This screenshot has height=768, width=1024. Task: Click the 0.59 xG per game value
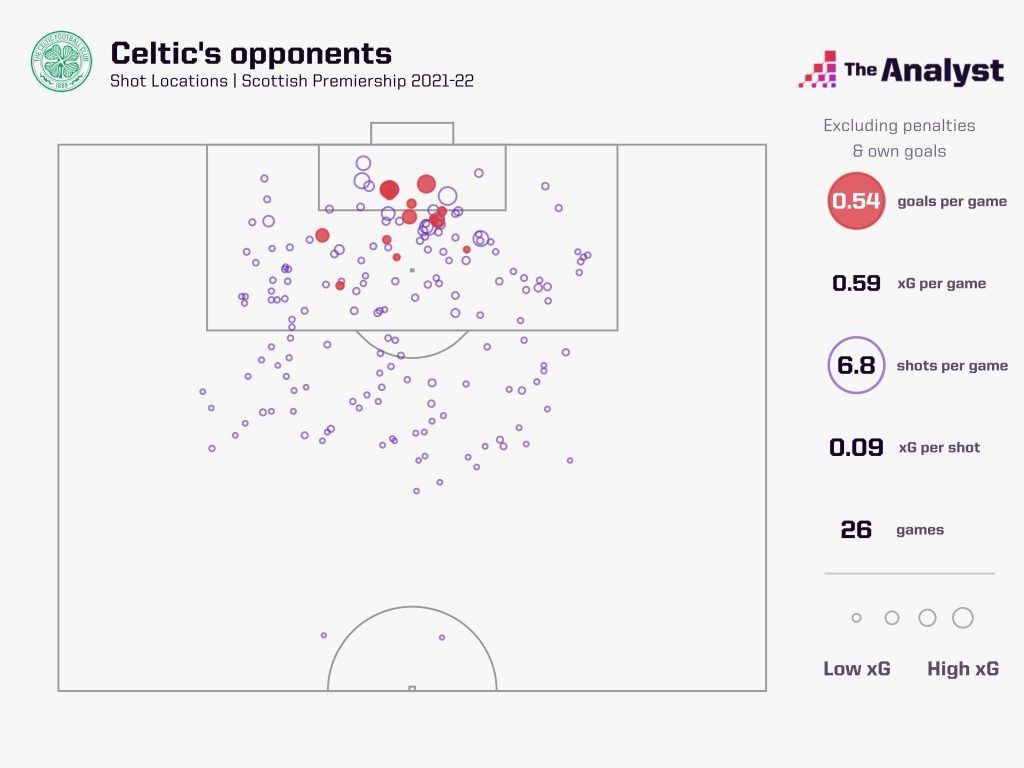coord(856,283)
